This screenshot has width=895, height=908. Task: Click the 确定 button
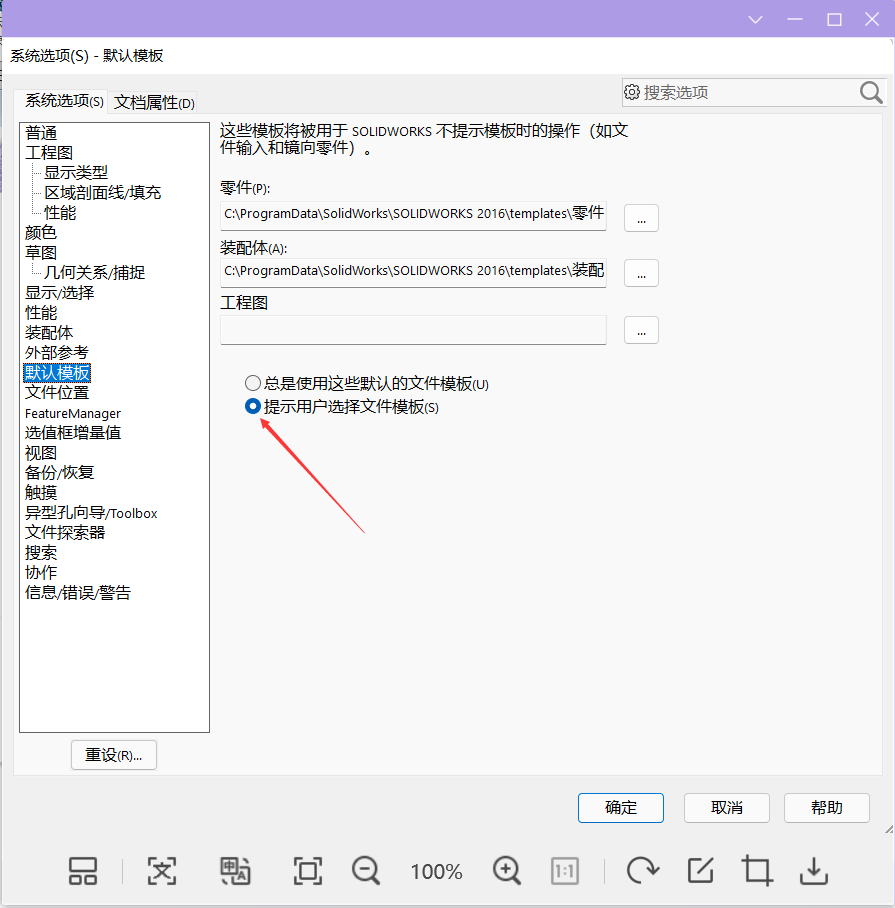tap(620, 808)
